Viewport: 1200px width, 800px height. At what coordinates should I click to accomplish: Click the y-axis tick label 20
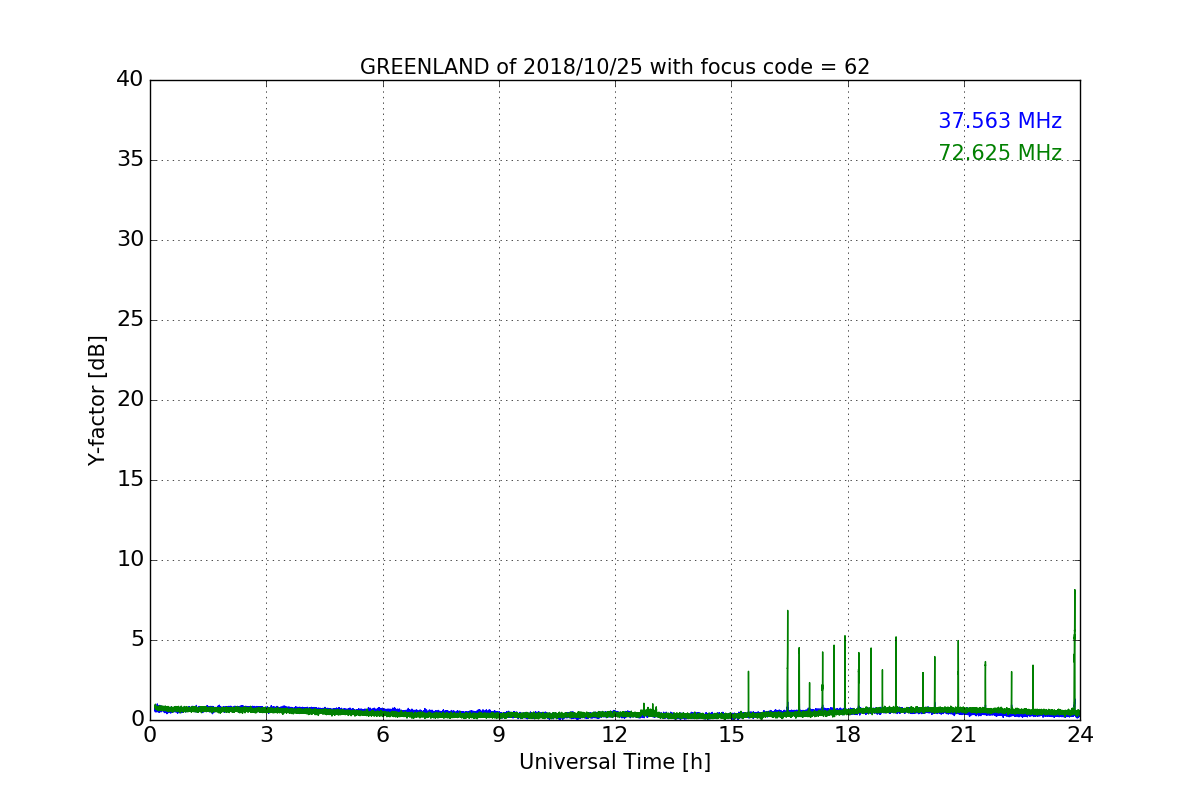coord(130,399)
